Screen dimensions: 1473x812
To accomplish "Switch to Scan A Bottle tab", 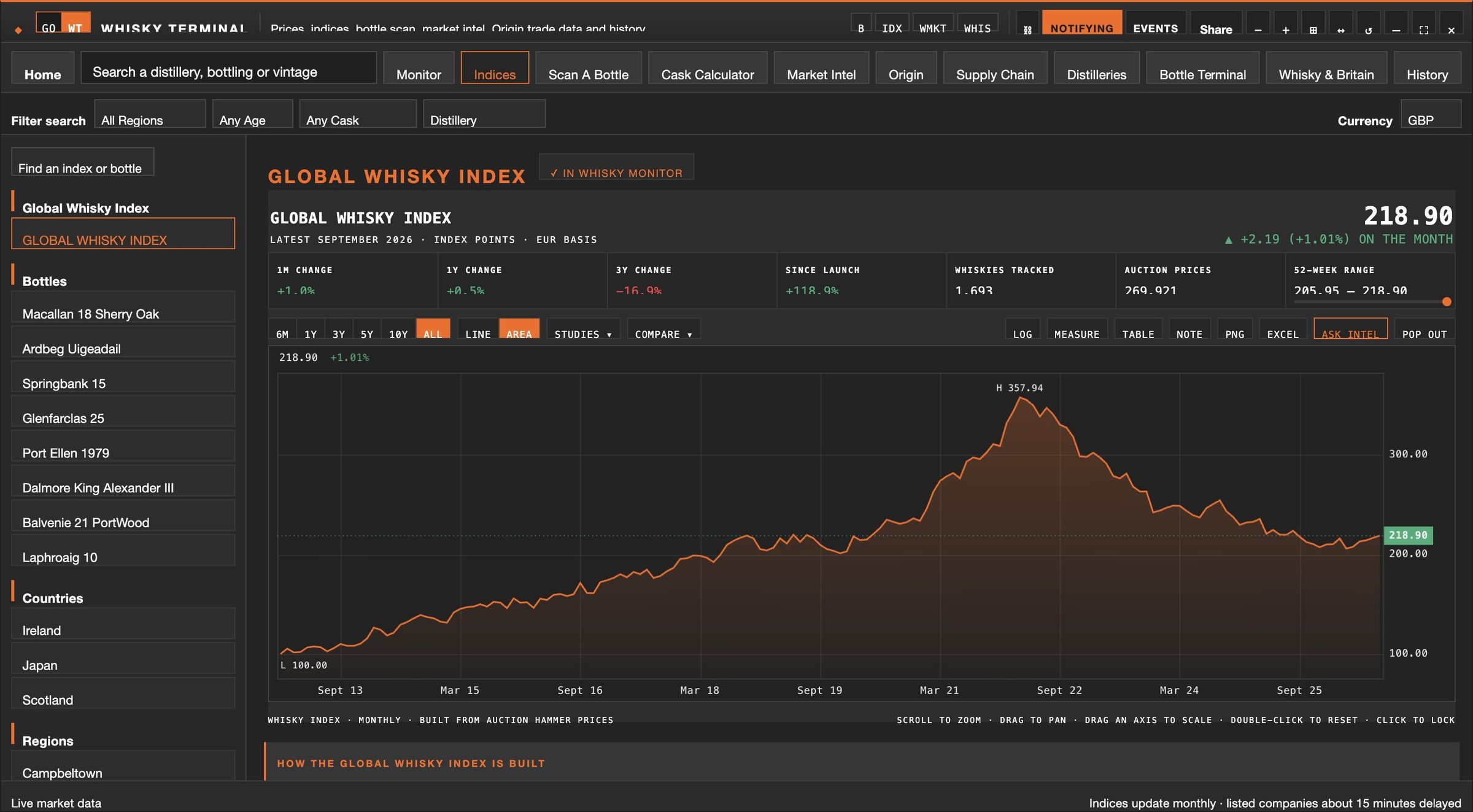I will click(x=588, y=68).
